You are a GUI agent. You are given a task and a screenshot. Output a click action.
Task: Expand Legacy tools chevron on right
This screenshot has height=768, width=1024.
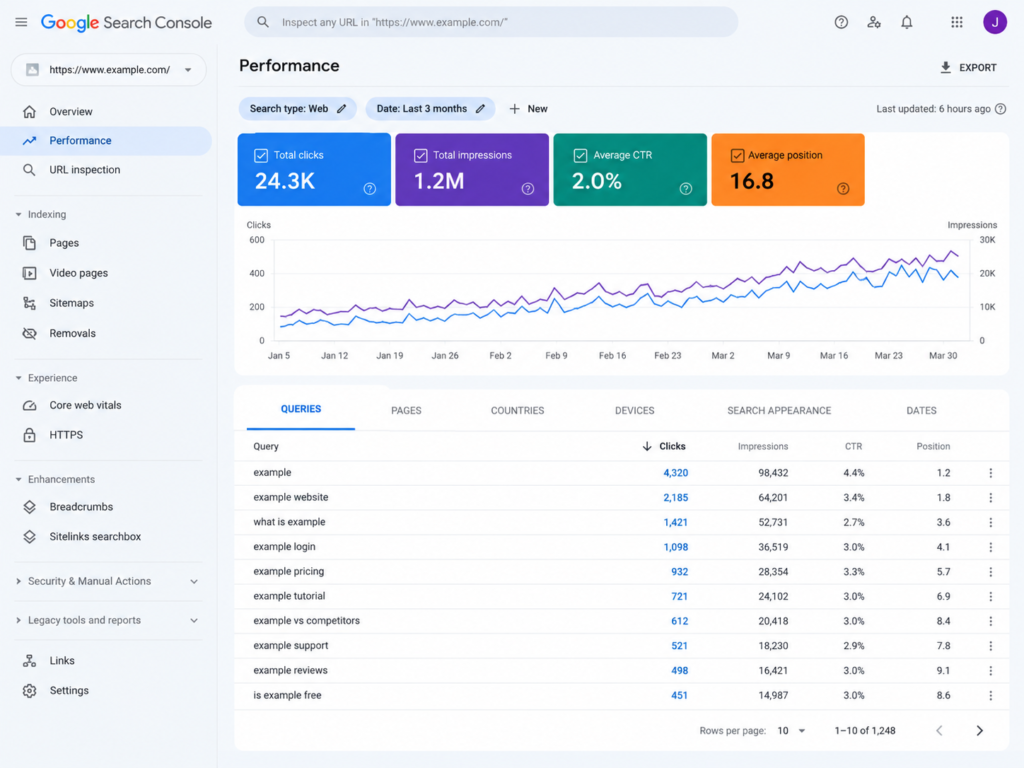tap(194, 620)
